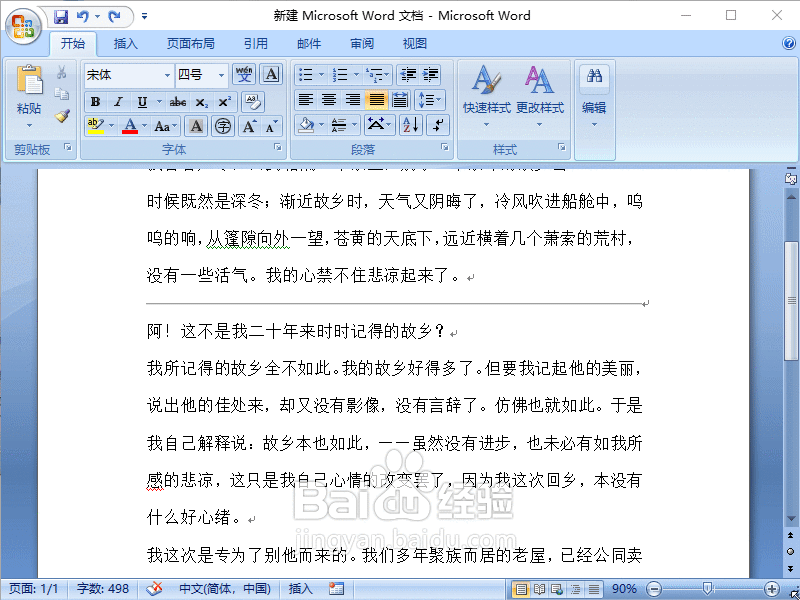
Task: Open the font size dropdown 四号
Action: pos(221,75)
